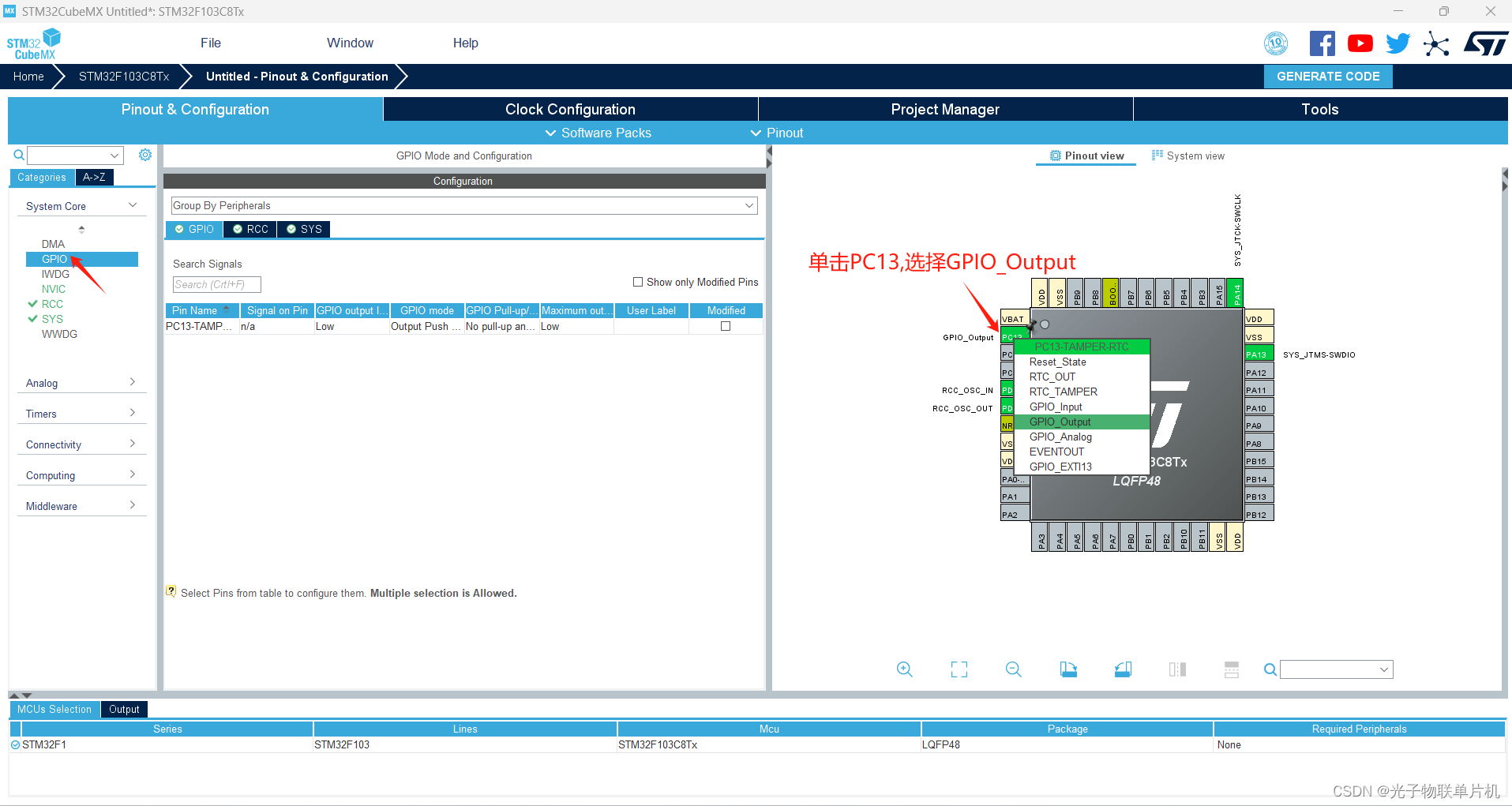This screenshot has height=806, width=1512.
Task: Fit the chip view to window
Action: pos(959,669)
